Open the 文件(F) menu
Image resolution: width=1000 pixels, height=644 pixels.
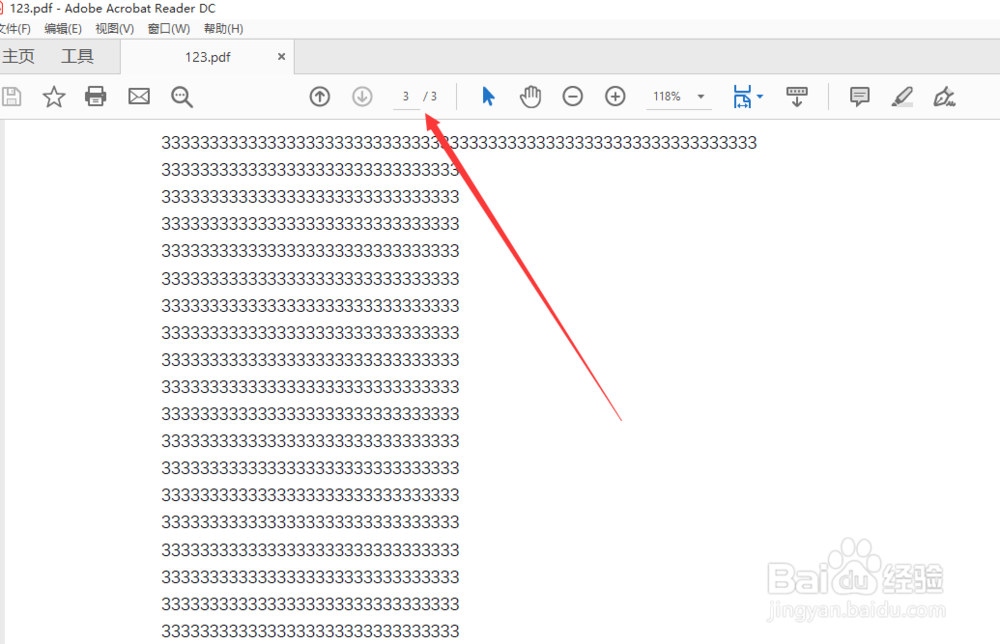(14, 29)
